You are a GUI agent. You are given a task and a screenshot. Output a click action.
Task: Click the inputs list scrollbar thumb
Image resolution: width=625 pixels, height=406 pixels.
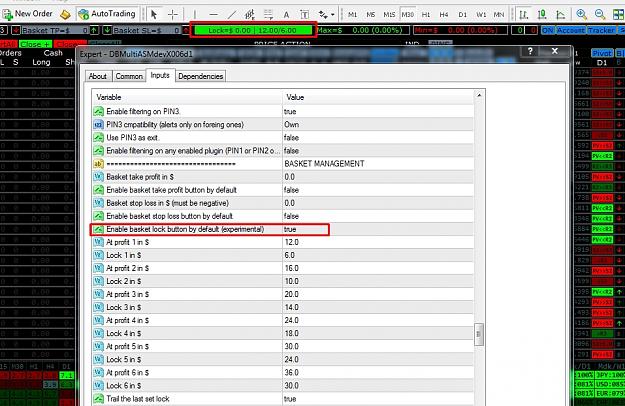click(x=479, y=335)
